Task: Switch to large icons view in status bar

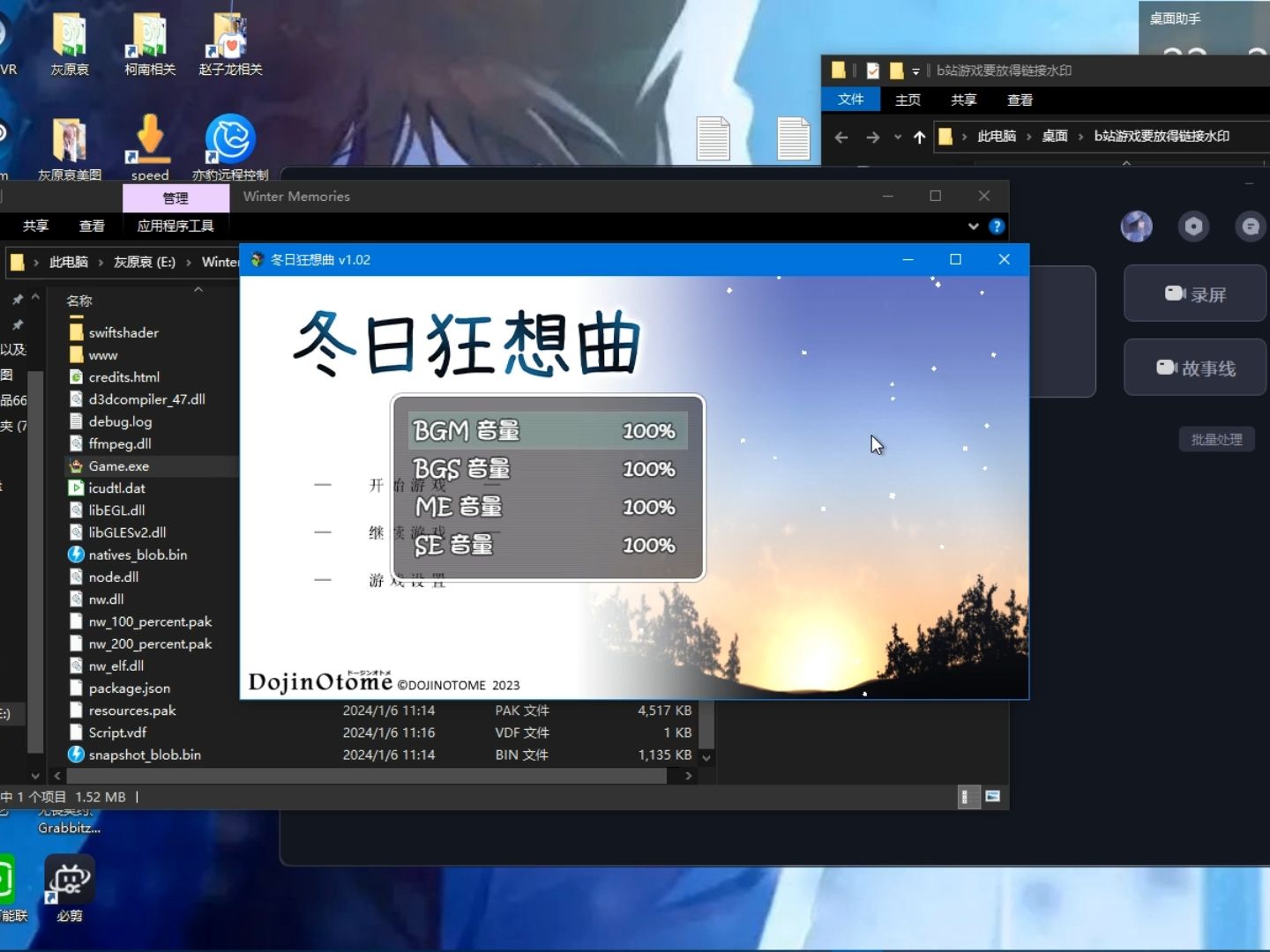Action: 993,797
